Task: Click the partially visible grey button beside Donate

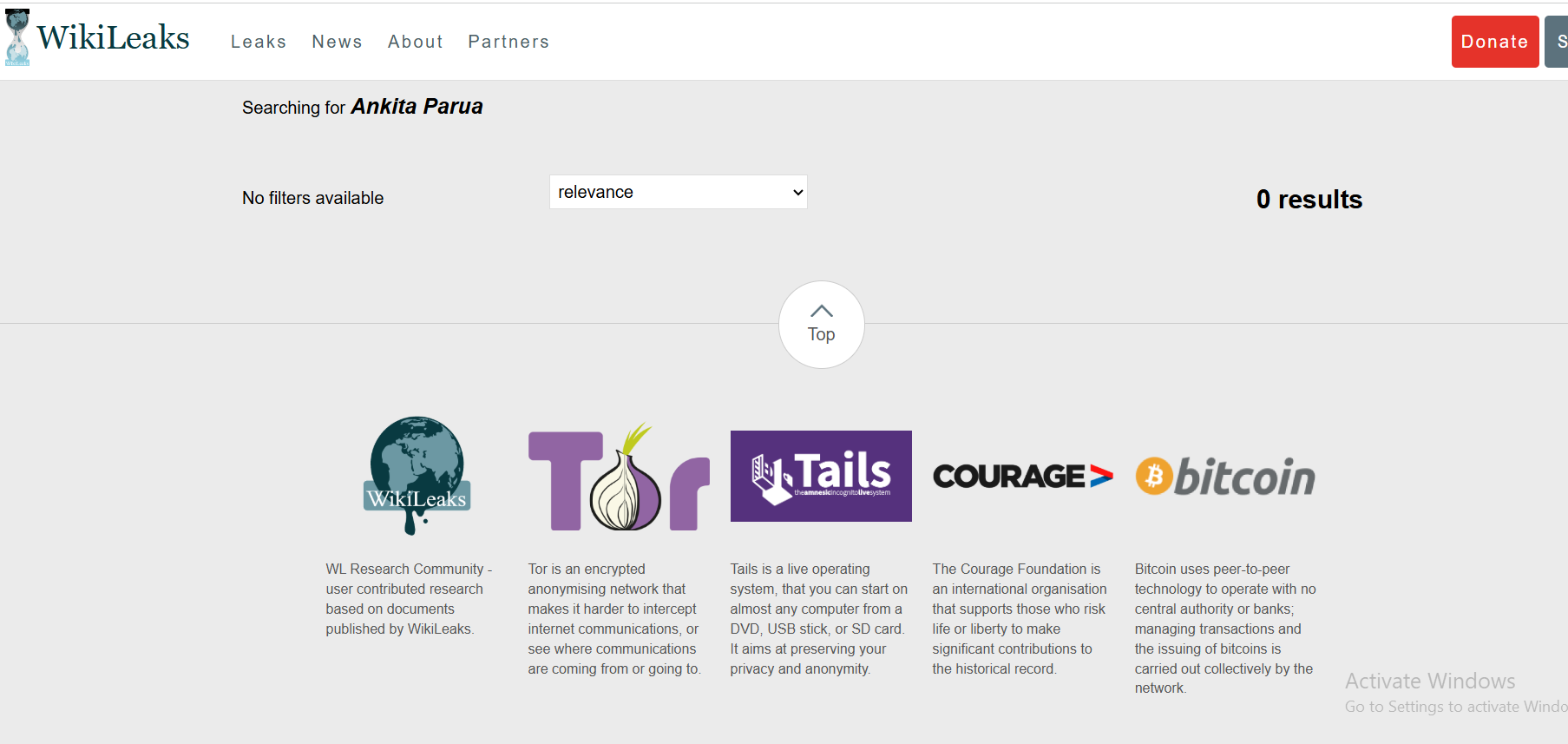Action: [1557, 42]
